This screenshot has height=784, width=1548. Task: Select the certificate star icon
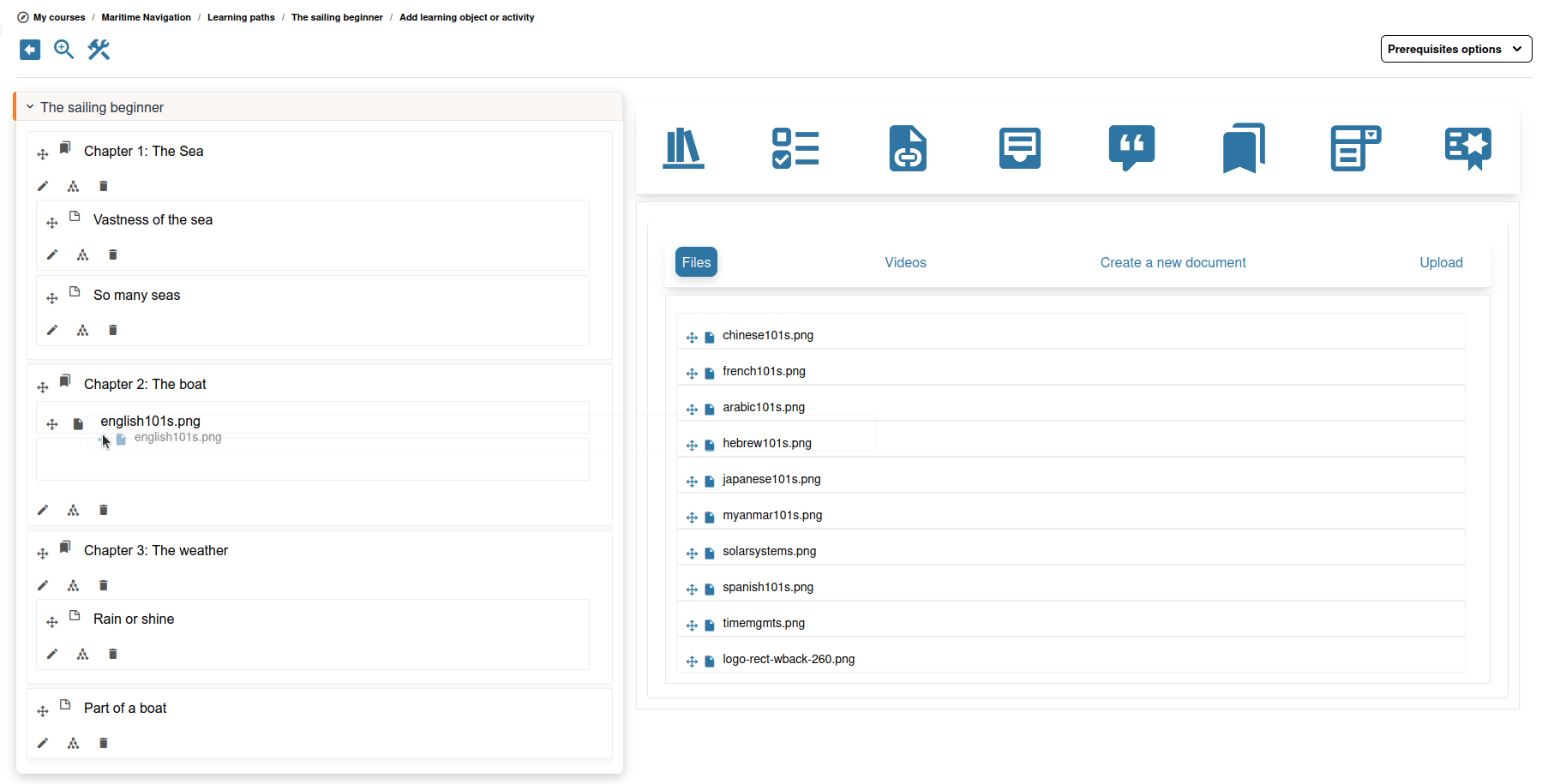point(1467,148)
